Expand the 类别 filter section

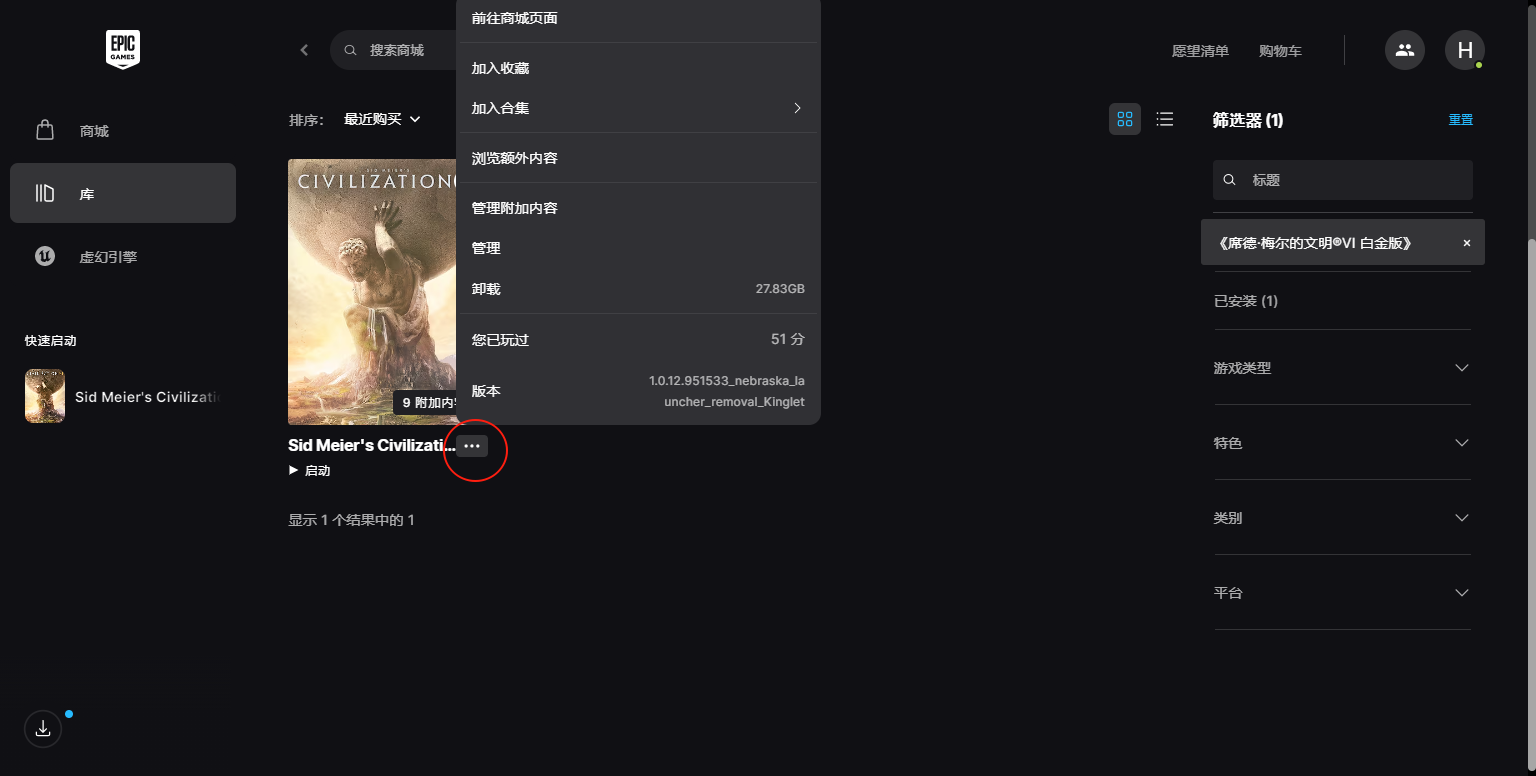click(1342, 518)
